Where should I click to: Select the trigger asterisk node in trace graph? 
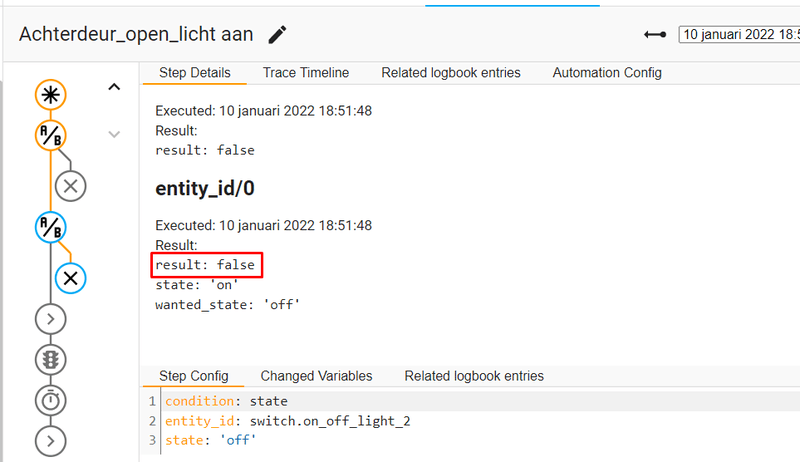coord(51,95)
